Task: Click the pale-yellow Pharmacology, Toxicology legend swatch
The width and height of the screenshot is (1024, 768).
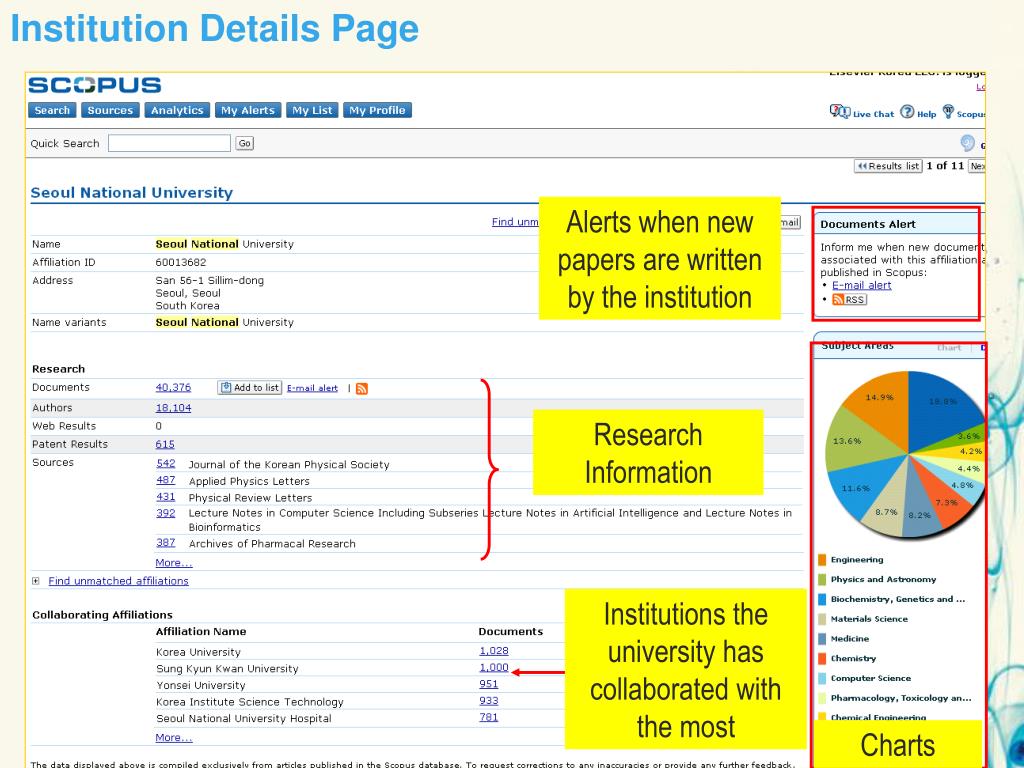Action: click(822, 698)
